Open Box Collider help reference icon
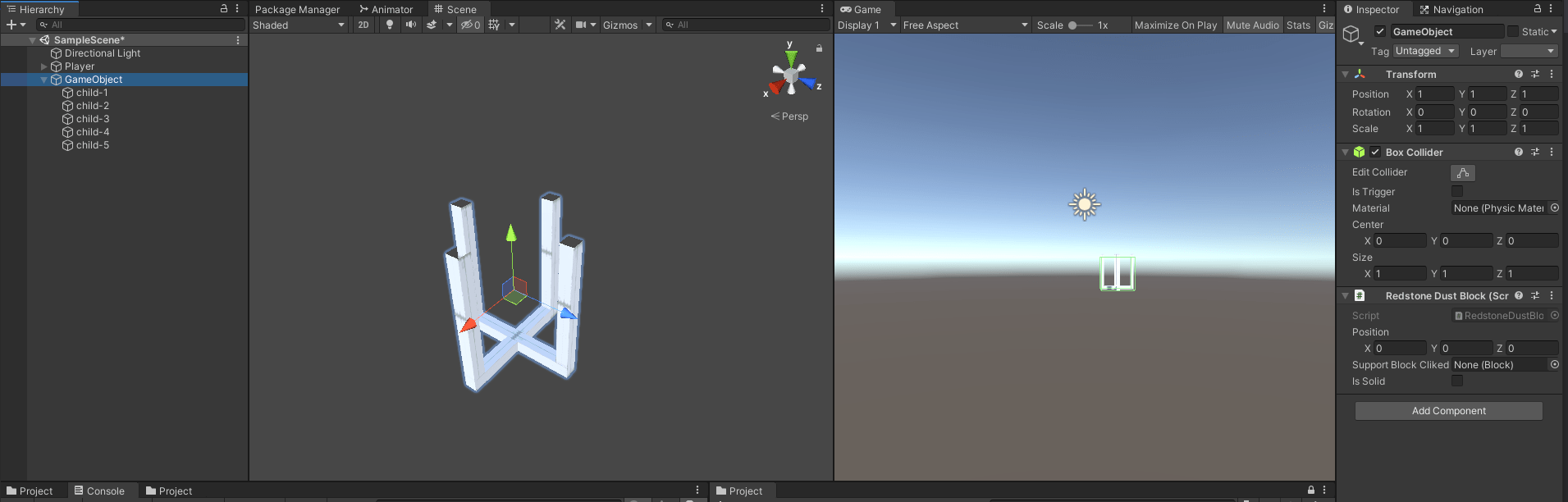Viewport: 1568px width, 502px height. 1519,152
